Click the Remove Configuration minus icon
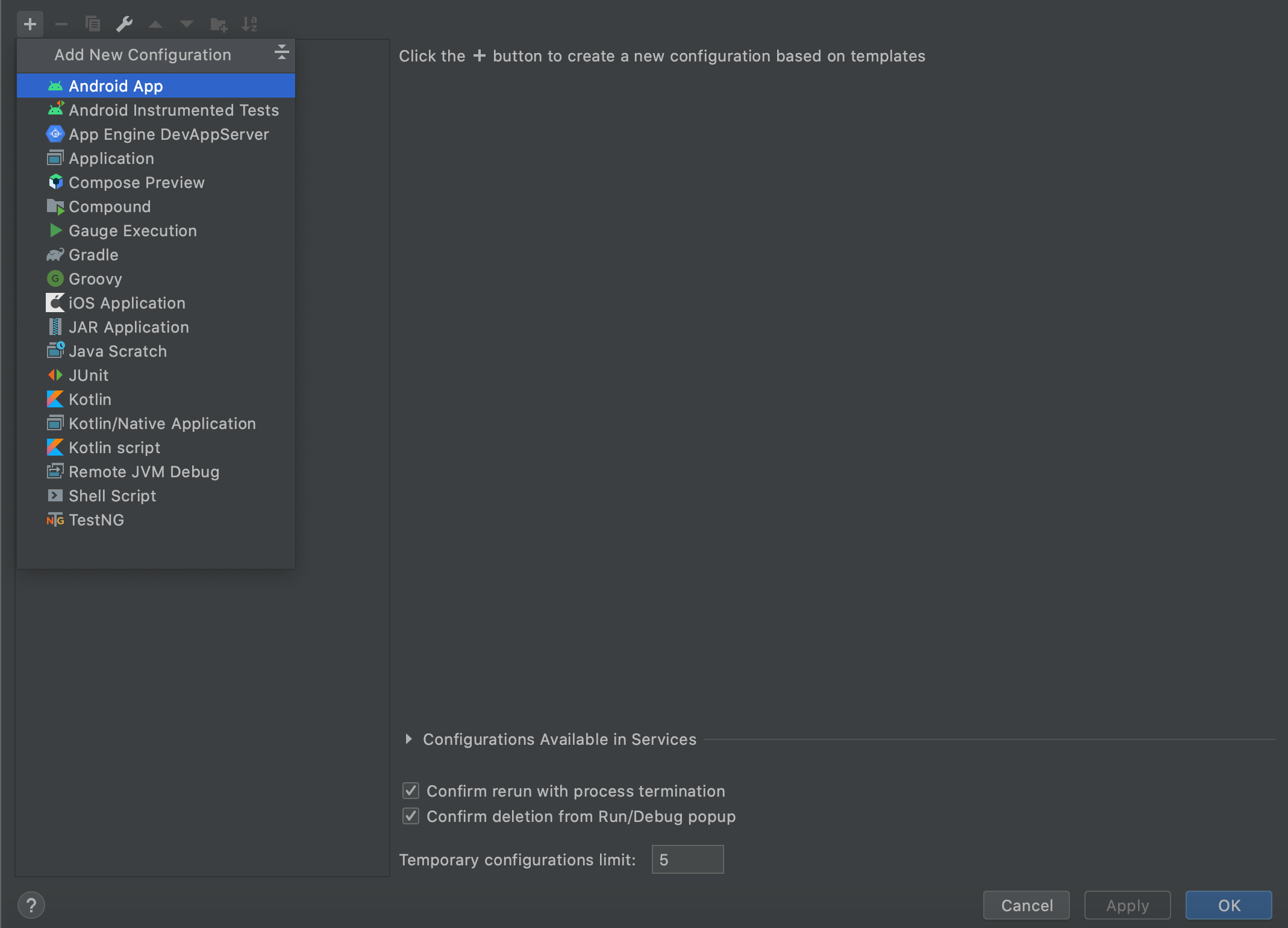 click(61, 24)
